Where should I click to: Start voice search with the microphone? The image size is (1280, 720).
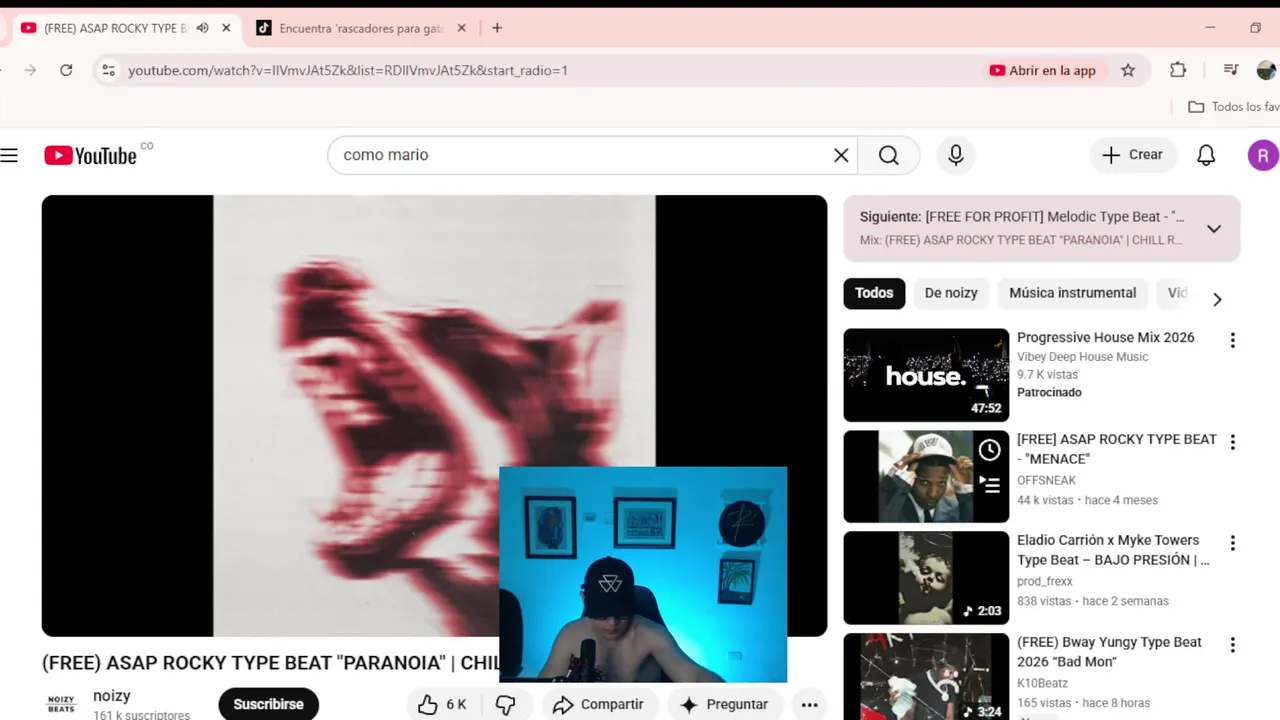tap(956, 155)
